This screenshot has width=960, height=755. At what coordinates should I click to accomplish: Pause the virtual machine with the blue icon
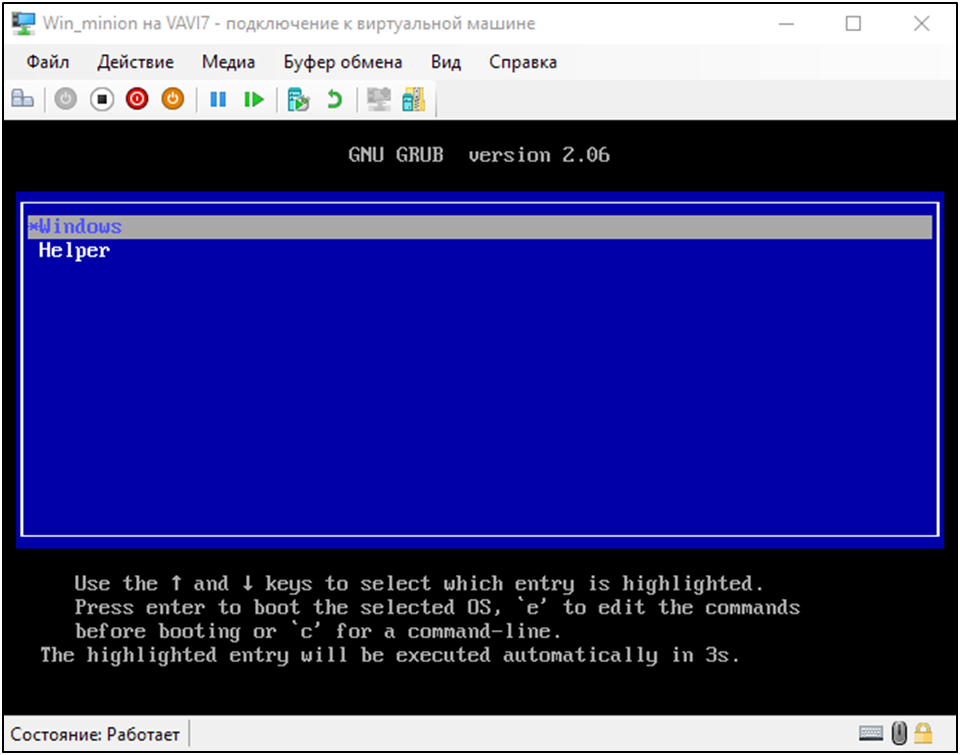click(218, 99)
